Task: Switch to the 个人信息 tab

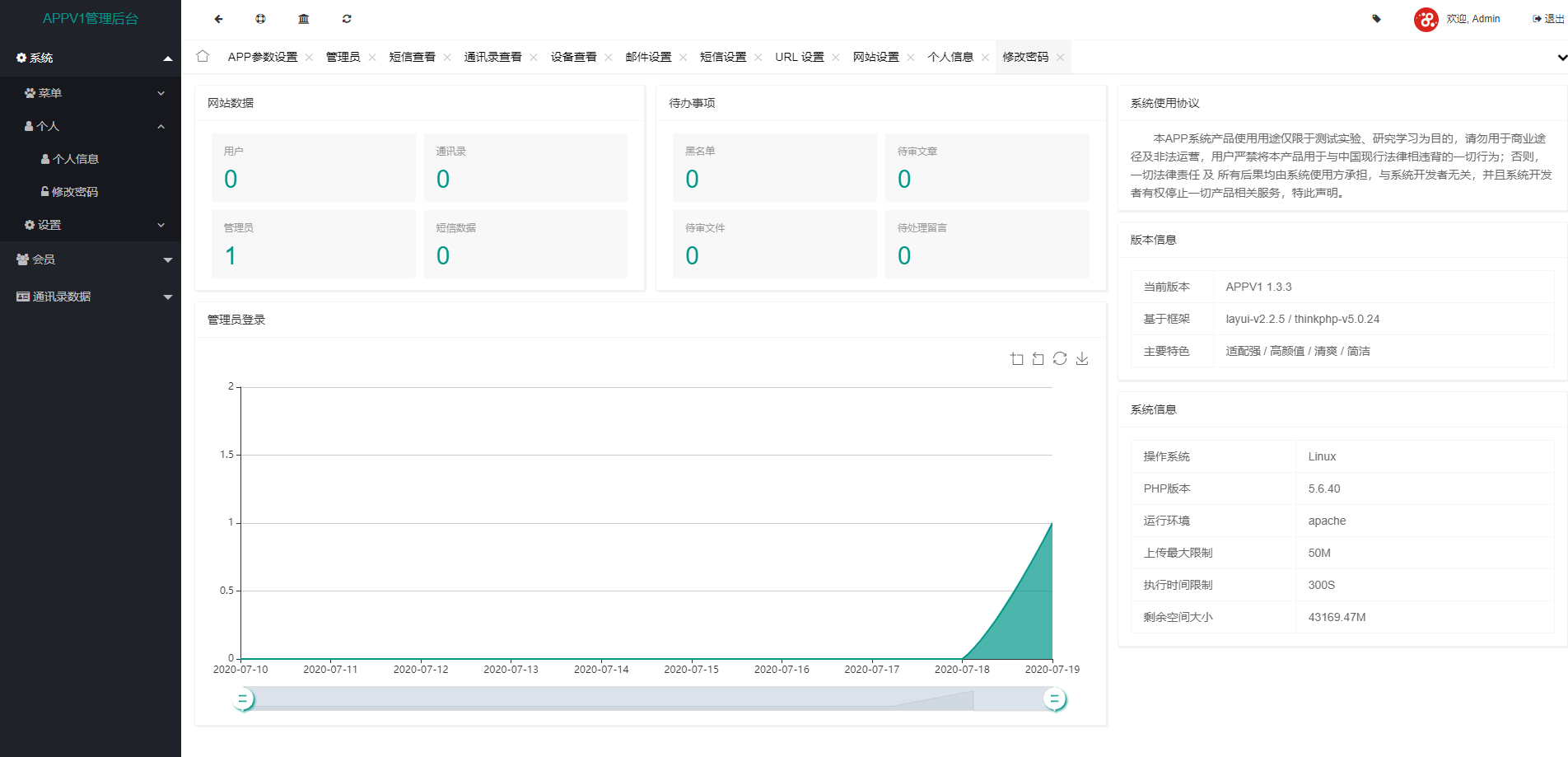Action: click(951, 57)
